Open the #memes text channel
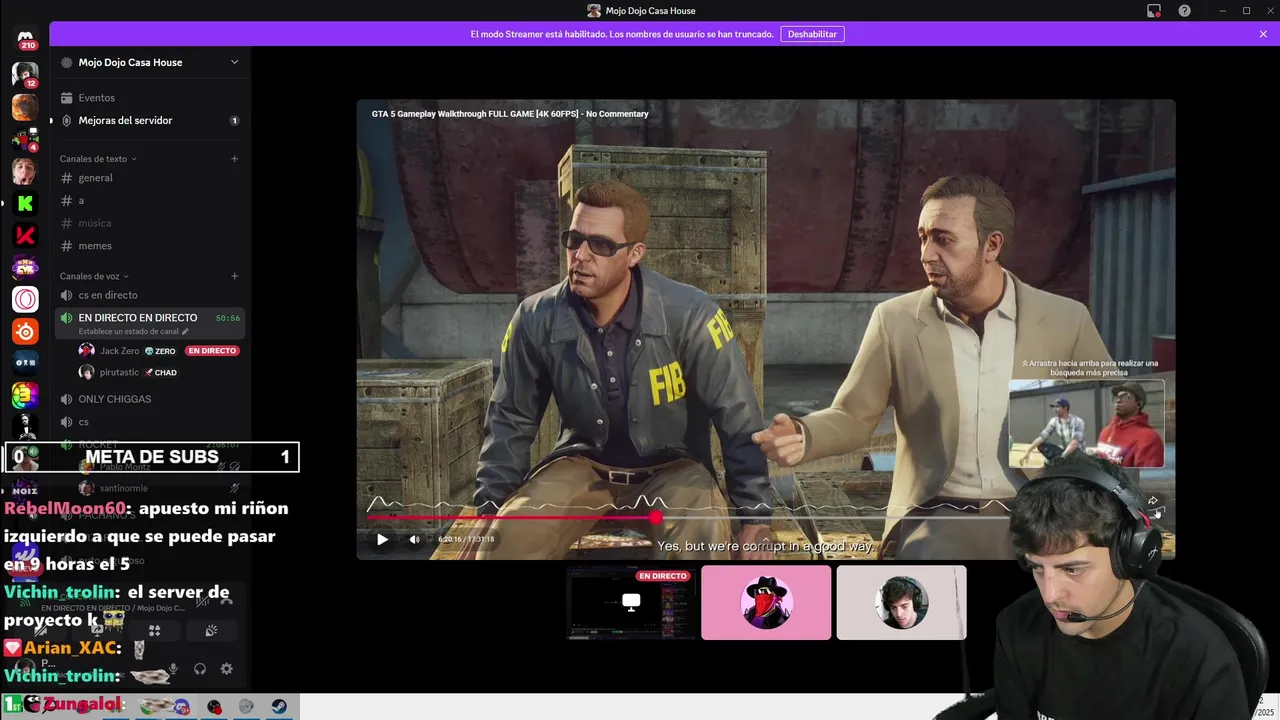1280x720 pixels. (150, 246)
